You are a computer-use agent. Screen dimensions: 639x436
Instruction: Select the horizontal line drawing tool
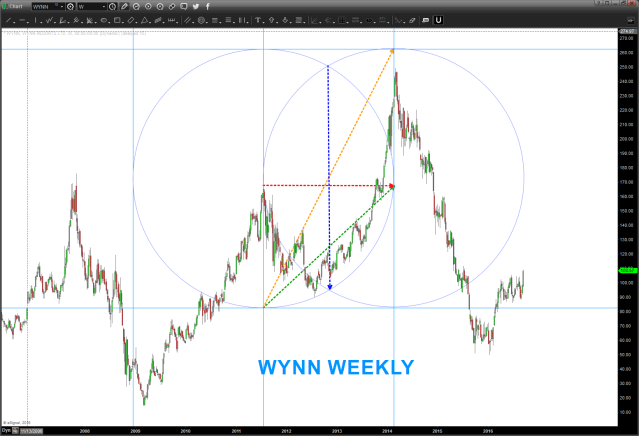tap(23, 20)
